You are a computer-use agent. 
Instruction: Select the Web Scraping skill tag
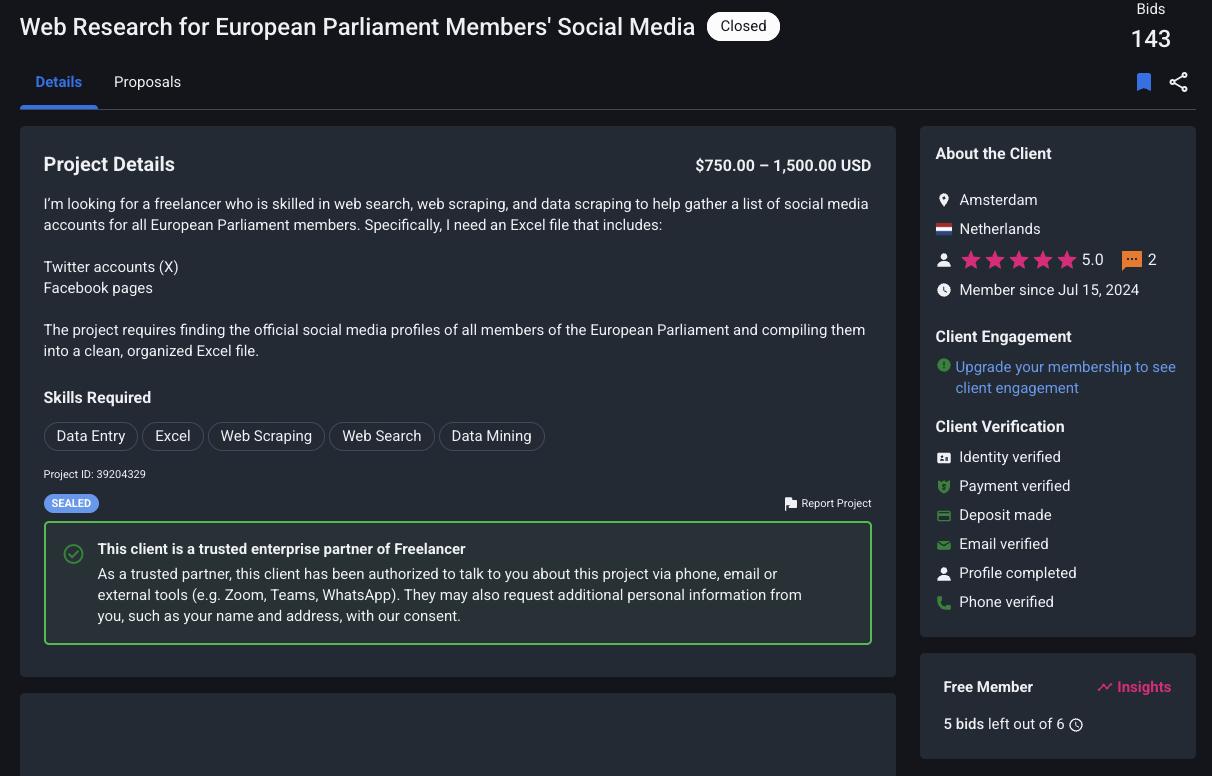click(266, 436)
